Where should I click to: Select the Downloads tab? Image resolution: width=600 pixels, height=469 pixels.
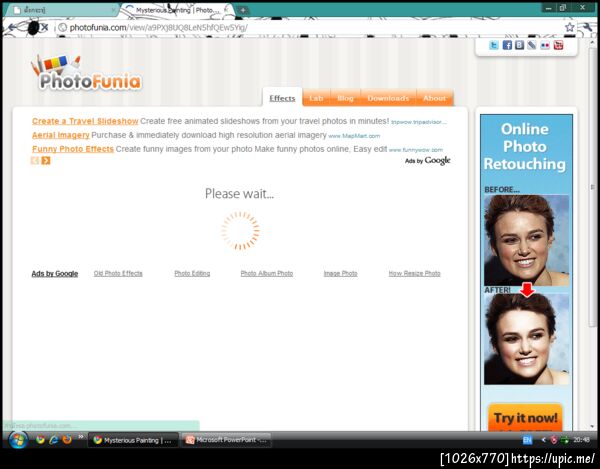[x=388, y=98]
